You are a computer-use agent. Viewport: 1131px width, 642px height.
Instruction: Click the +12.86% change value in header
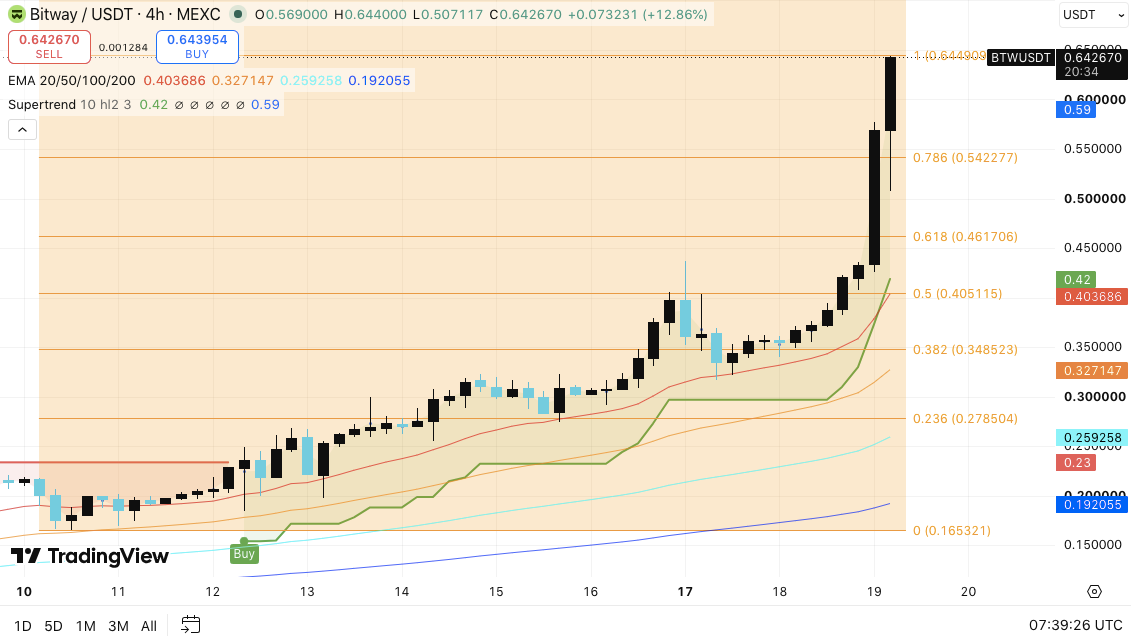click(674, 14)
